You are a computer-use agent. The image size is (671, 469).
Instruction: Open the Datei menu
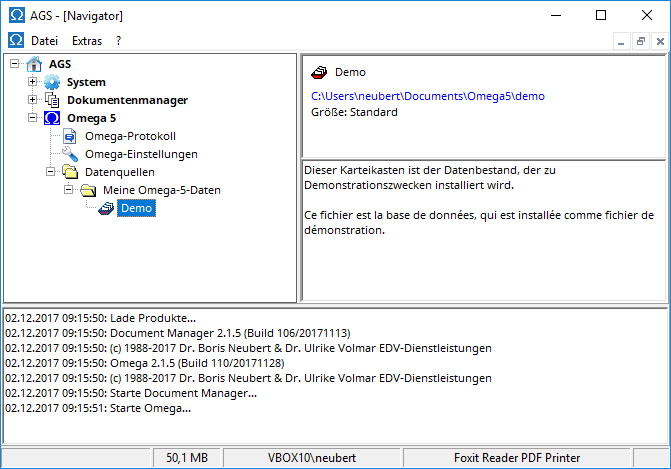[44, 41]
